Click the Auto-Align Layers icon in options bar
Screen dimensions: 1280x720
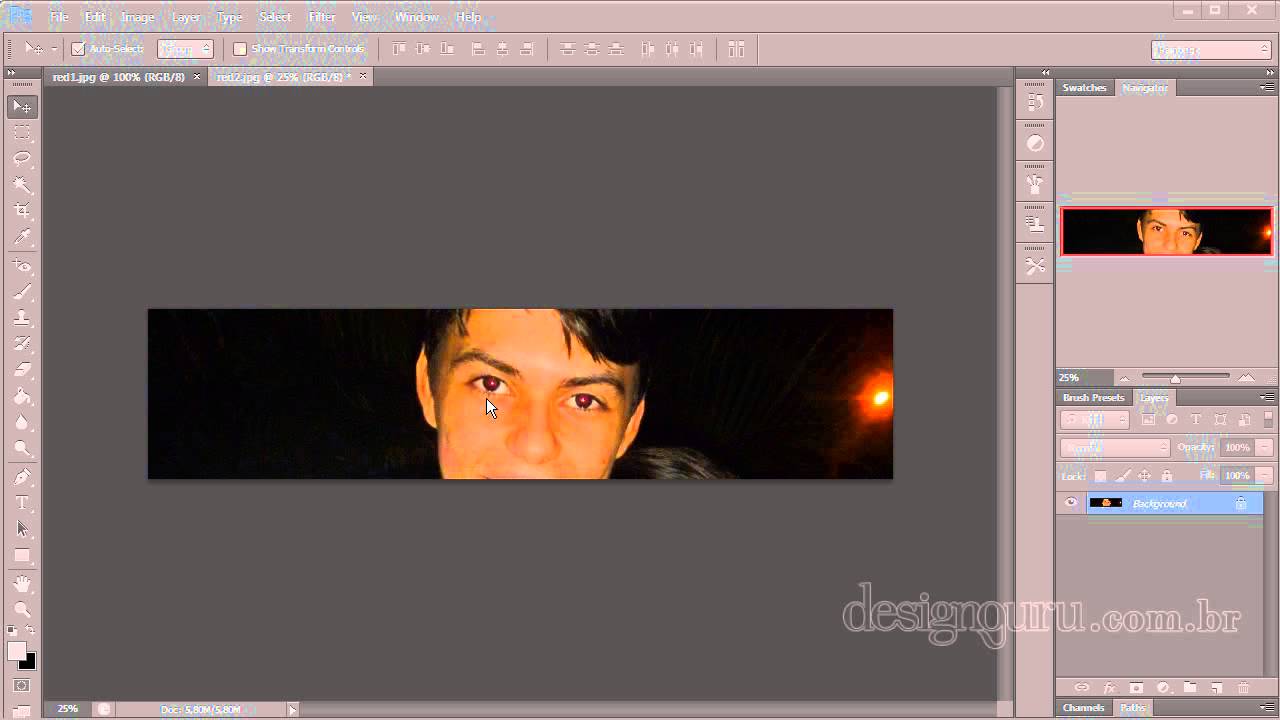coord(736,49)
